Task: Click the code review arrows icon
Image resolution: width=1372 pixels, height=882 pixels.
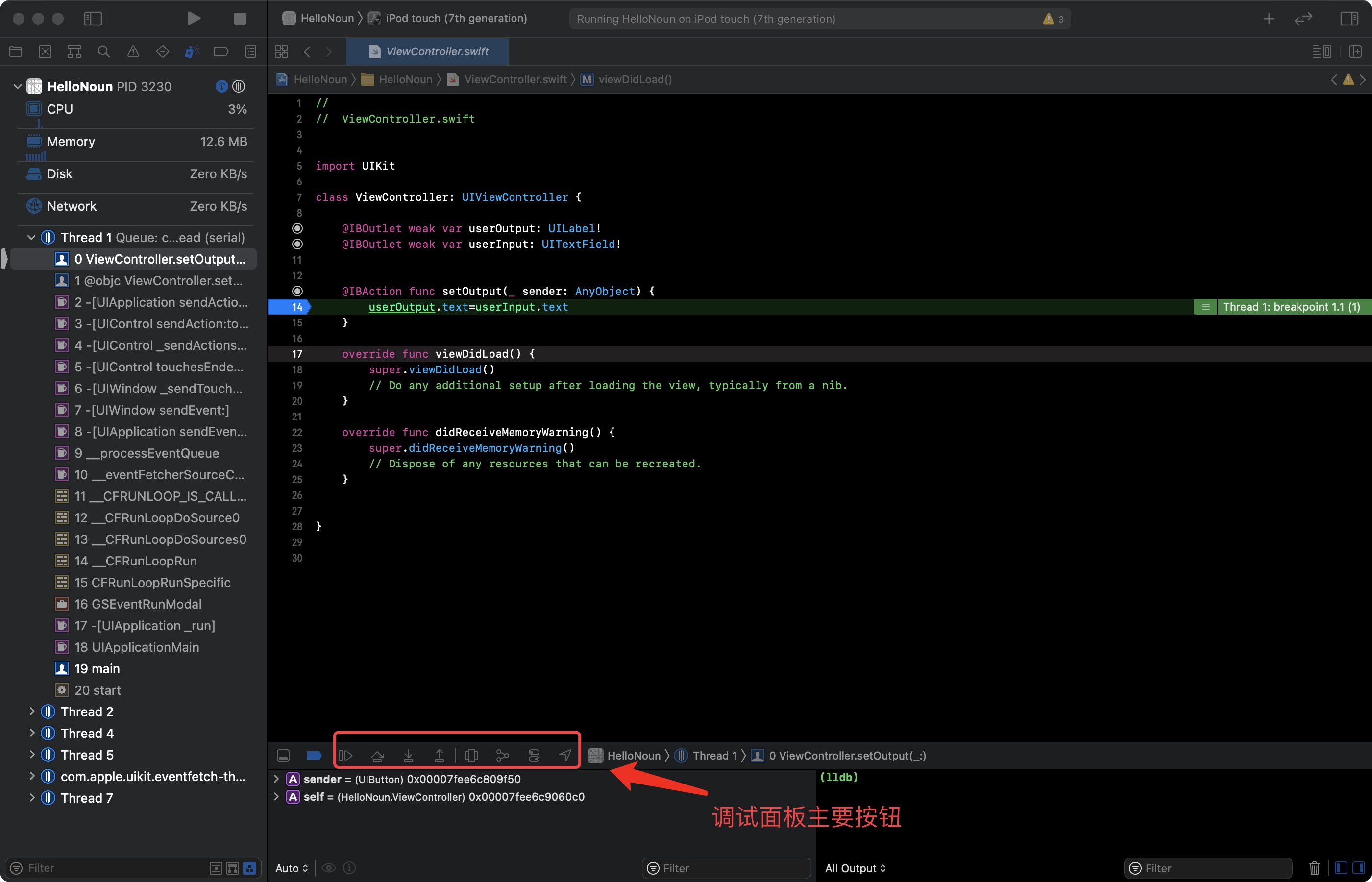Action: pyautogui.click(x=1303, y=18)
